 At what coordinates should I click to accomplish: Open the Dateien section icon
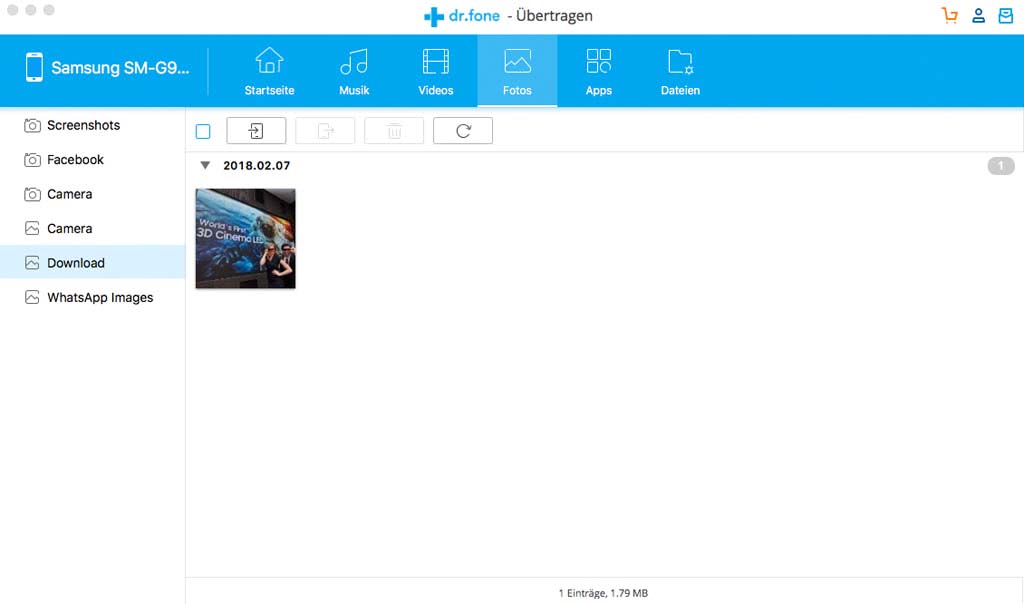680,62
